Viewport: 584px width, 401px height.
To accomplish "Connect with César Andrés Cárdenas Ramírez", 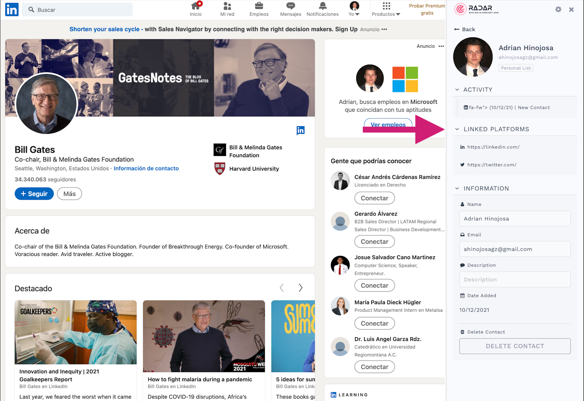I will (374, 198).
